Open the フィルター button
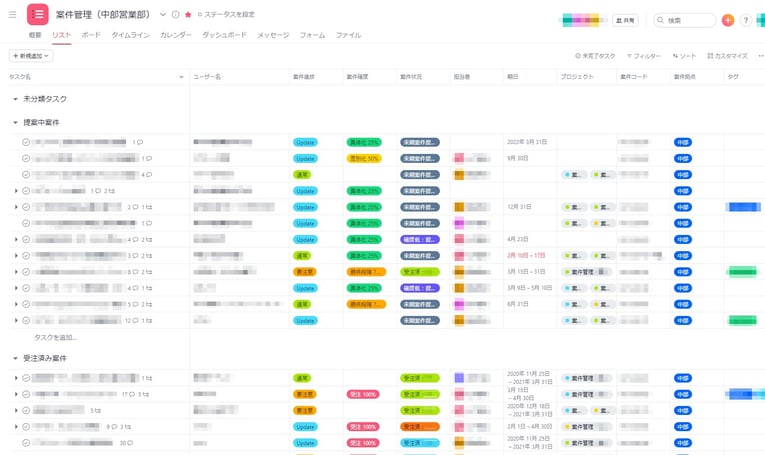 [644, 56]
